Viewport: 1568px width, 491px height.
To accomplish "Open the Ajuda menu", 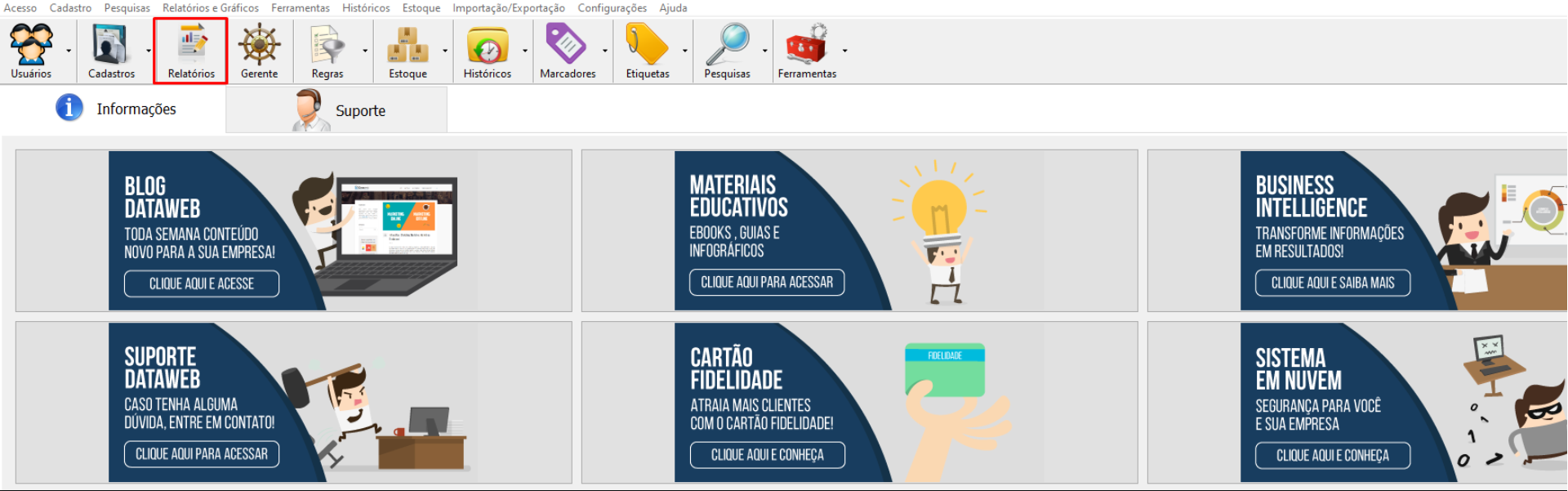I will coord(673,8).
